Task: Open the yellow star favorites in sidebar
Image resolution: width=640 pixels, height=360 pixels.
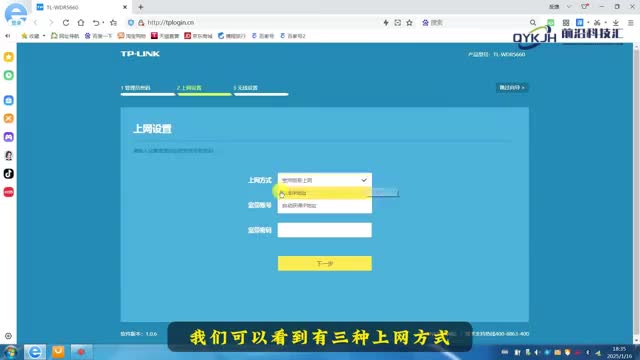Action: pyautogui.click(x=9, y=57)
